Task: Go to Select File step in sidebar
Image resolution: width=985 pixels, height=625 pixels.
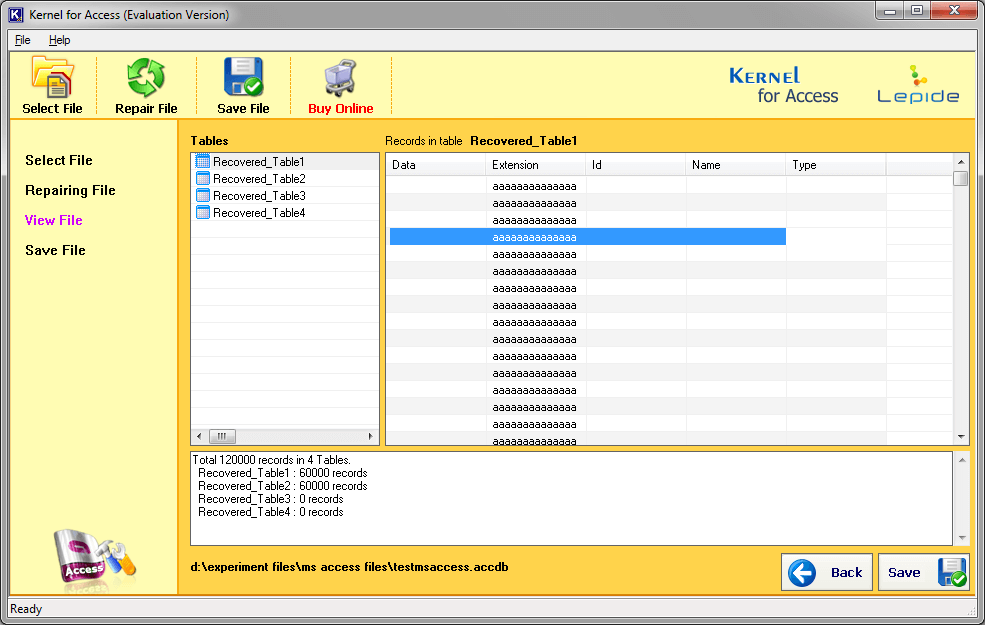Action: [59, 160]
